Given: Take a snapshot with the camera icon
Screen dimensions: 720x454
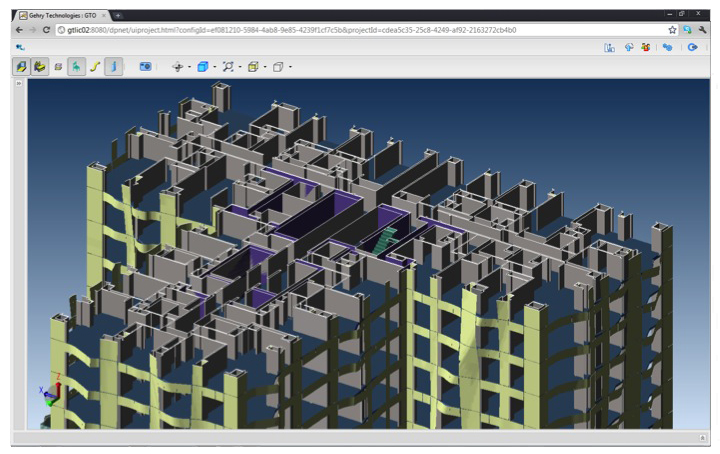Looking at the screenshot, I should tap(145, 67).
